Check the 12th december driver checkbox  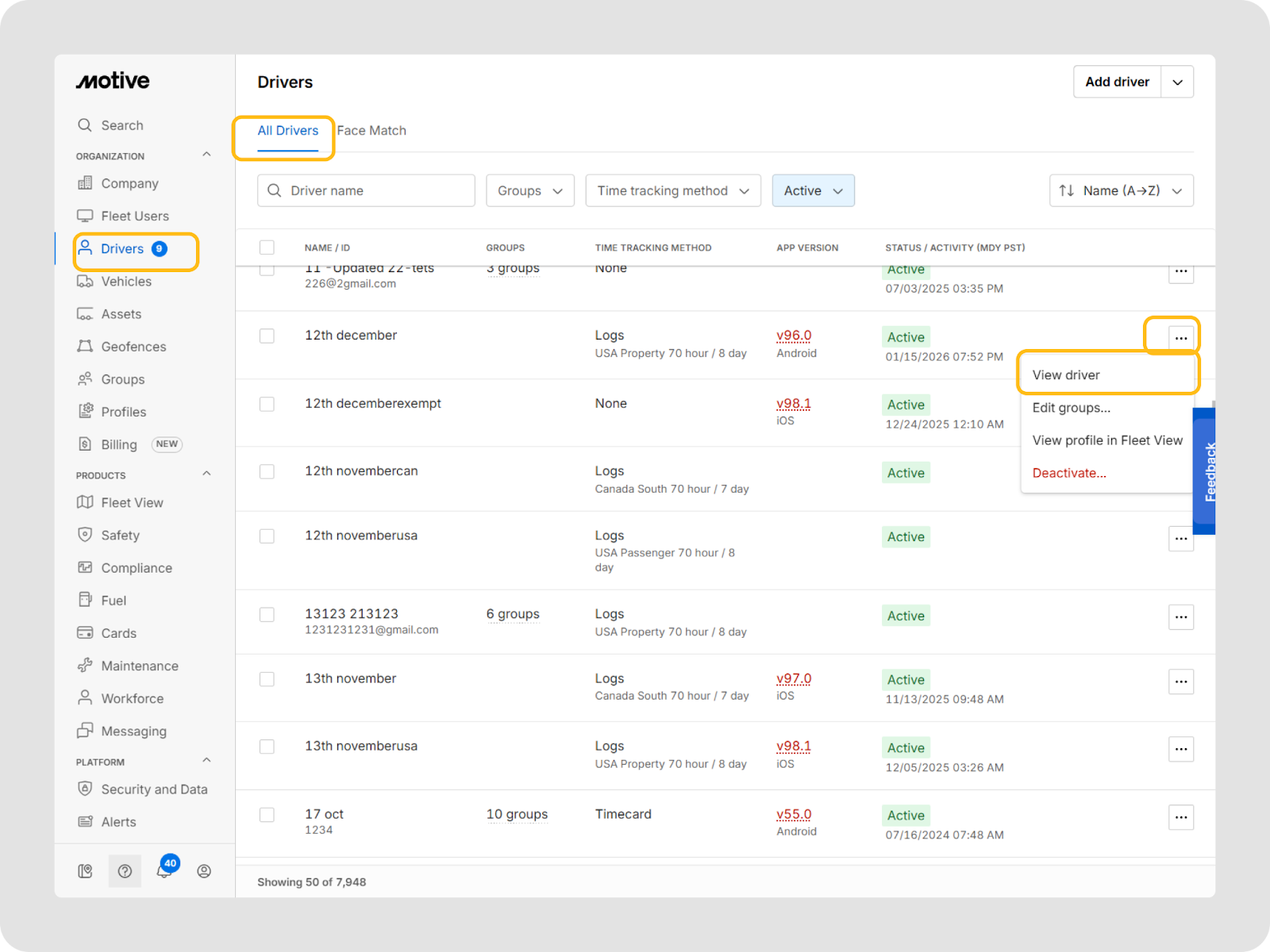(267, 336)
